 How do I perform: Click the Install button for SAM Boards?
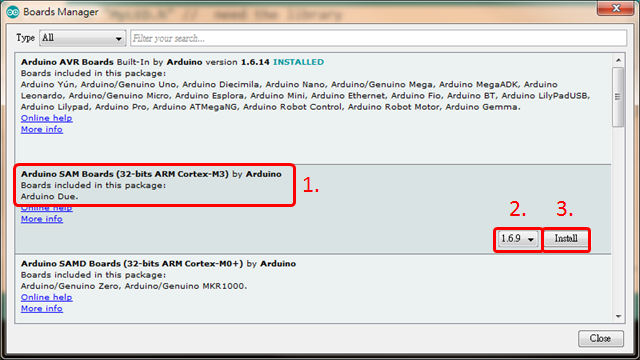tap(566, 239)
